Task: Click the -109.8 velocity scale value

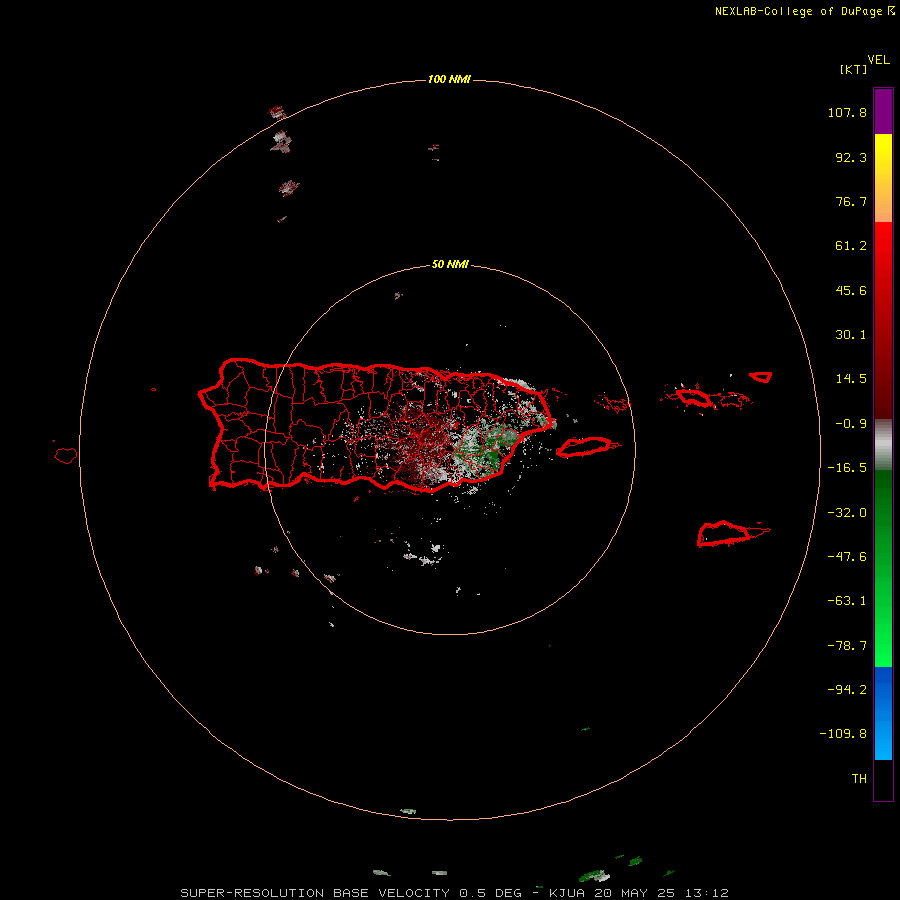Action: coord(843,734)
